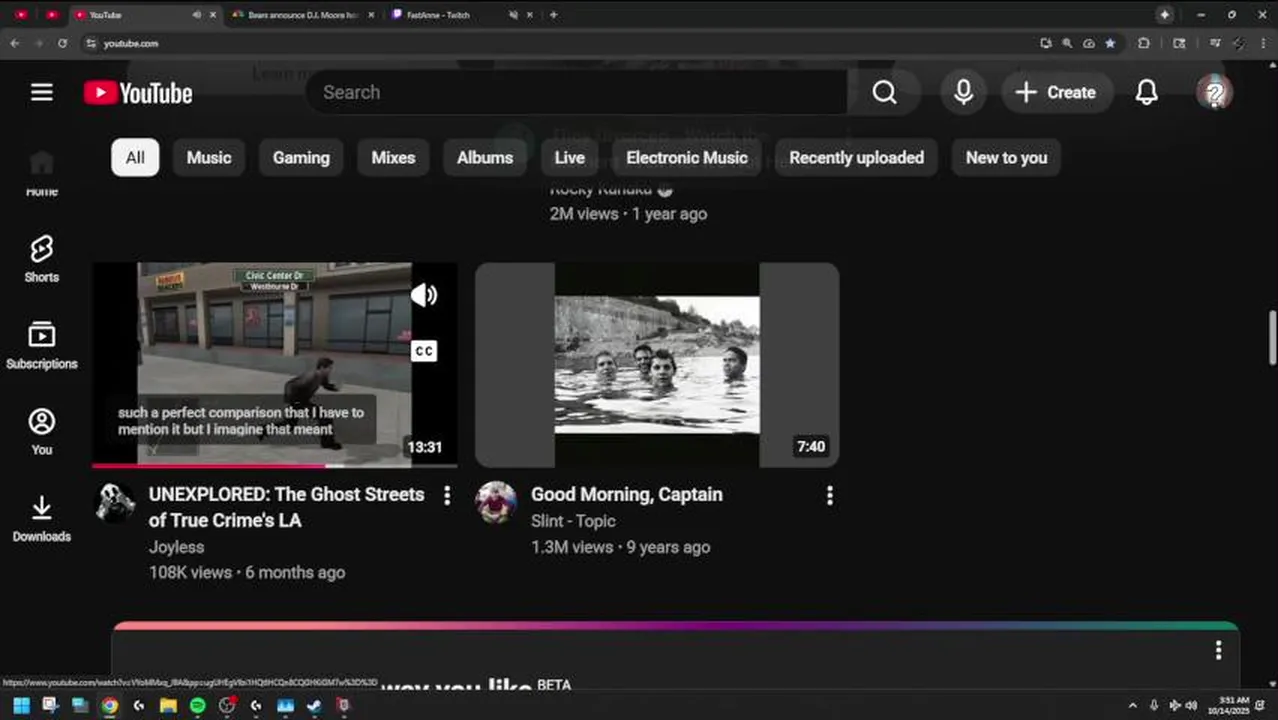
Task: Bookmark page with the star icon
Action: click(1110, 43)
